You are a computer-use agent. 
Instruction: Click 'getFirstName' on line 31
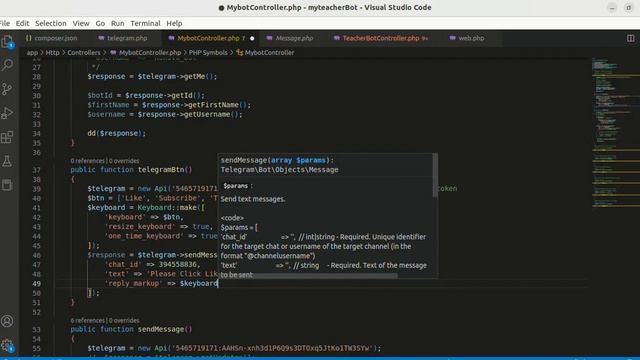[x=213, y=105]
